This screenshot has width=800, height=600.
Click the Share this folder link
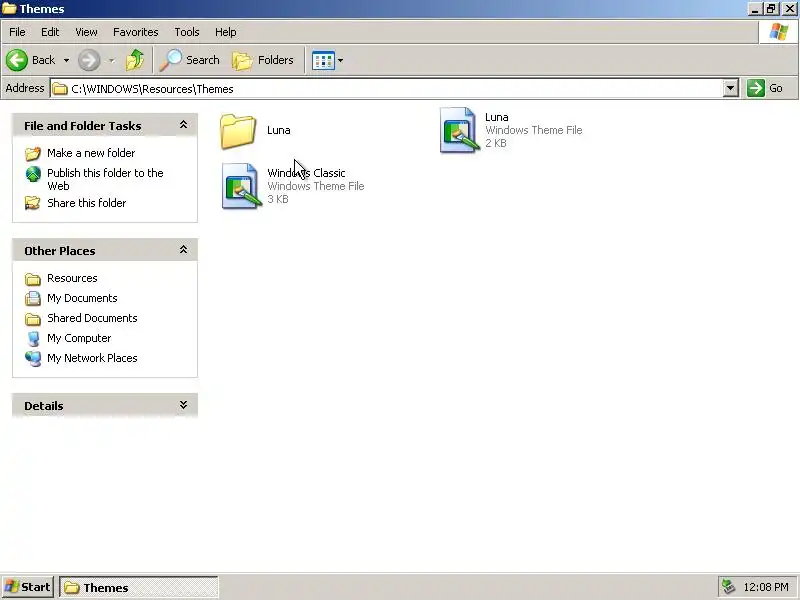pos(87,203)
